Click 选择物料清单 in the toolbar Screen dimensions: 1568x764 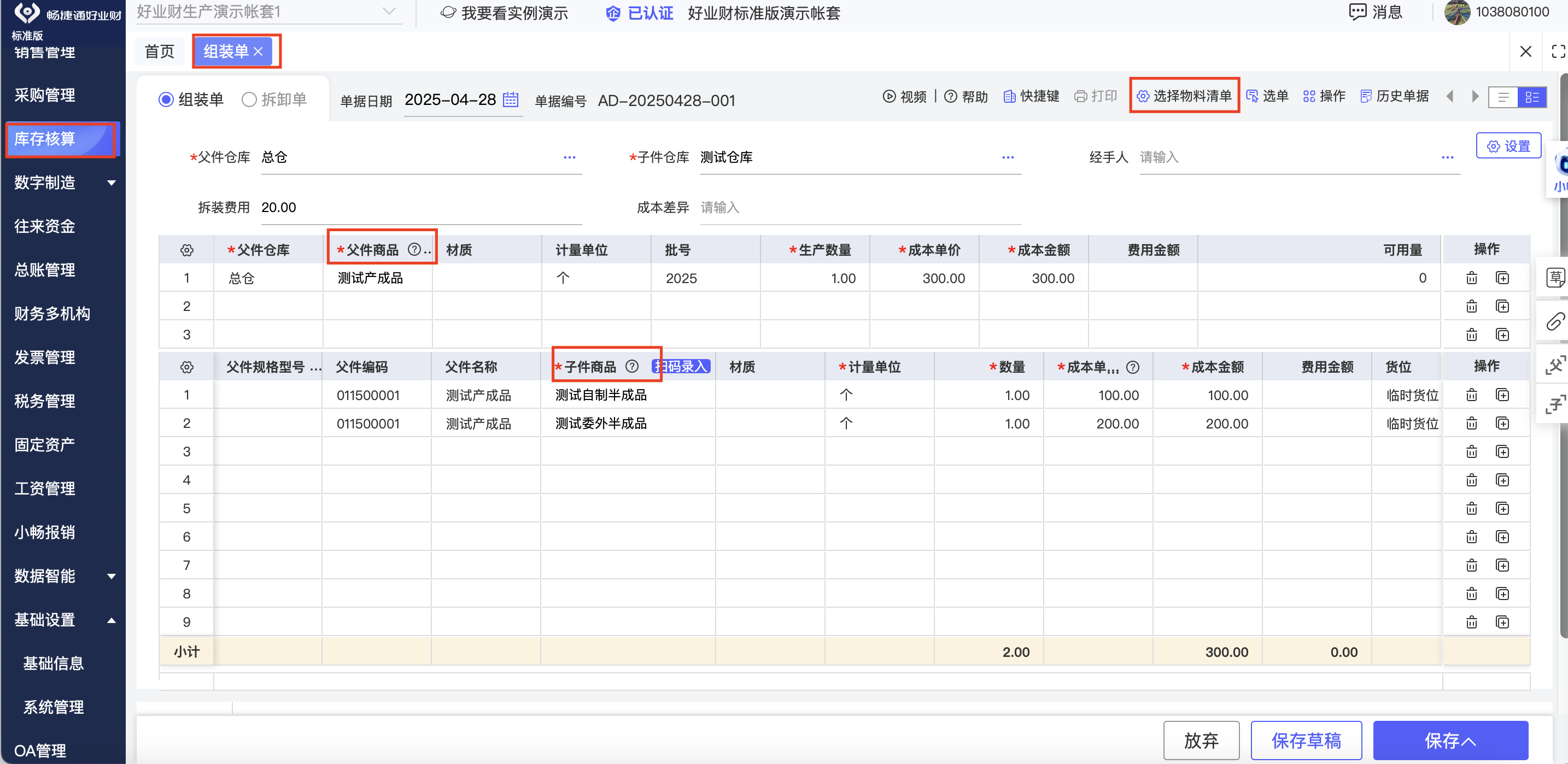1184,96
